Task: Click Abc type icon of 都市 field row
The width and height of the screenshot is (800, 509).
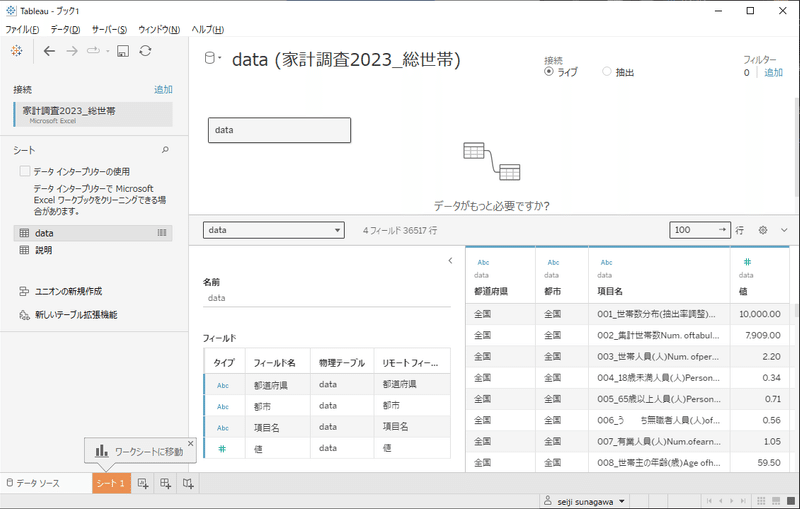Action: click(x=223, y=406)
